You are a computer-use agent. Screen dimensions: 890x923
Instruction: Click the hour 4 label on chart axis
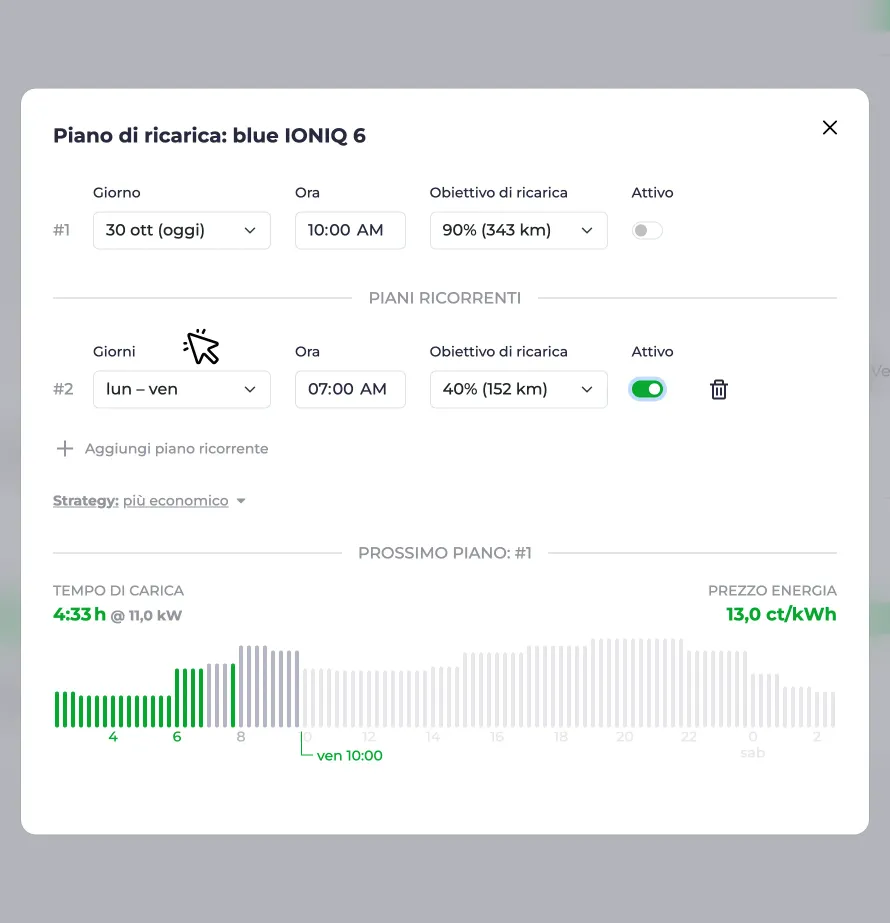[113, 737]
